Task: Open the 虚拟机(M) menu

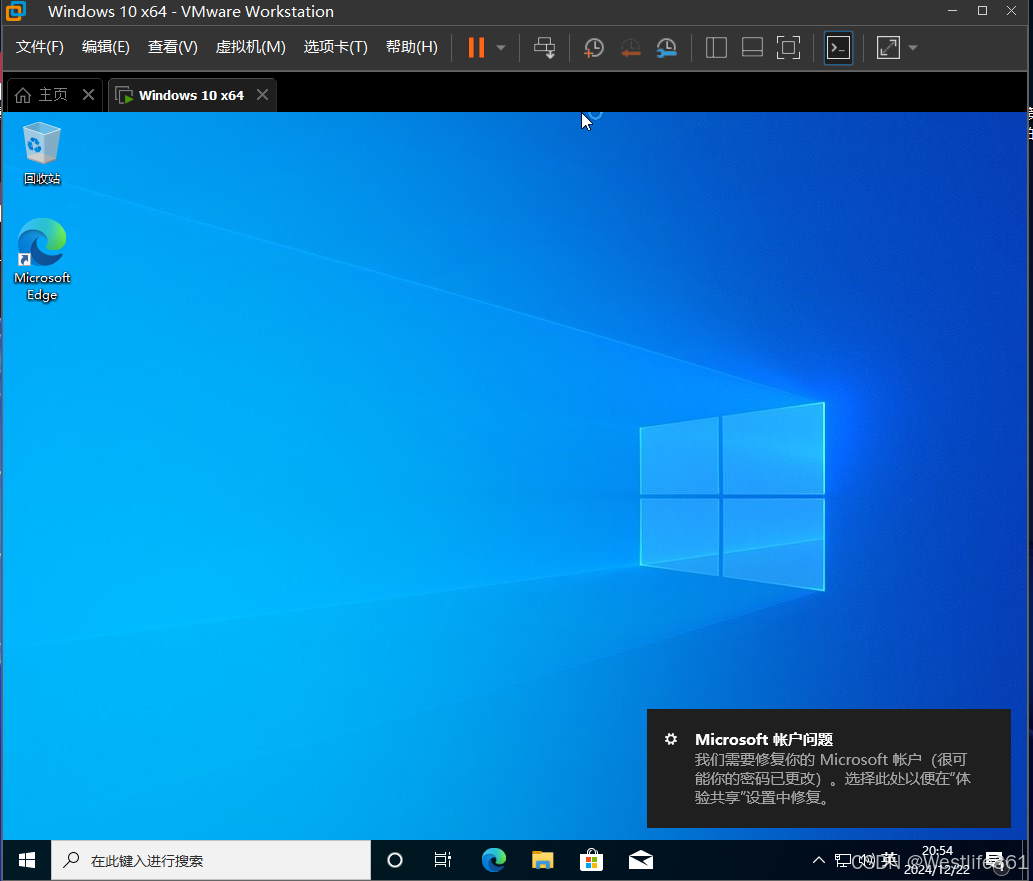Action: coord(250,46)
